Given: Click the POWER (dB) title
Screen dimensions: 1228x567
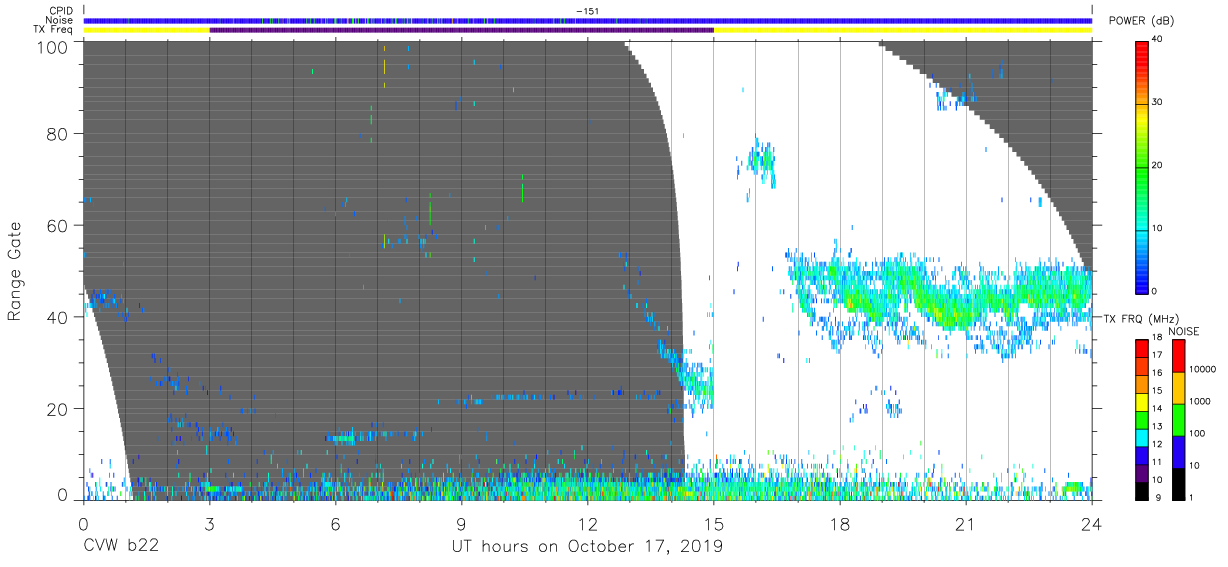Looking at the screenshot, I should pos(1142,21).
